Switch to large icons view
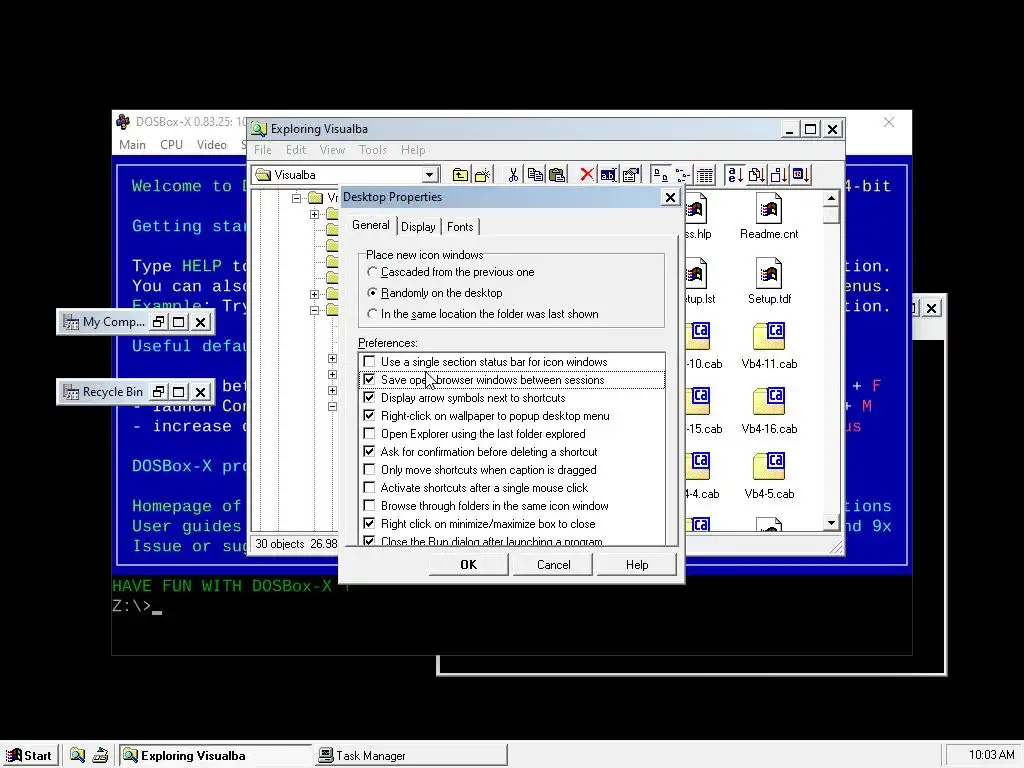The width and height of the screenshot is (1024, 768). click(660, 175)
